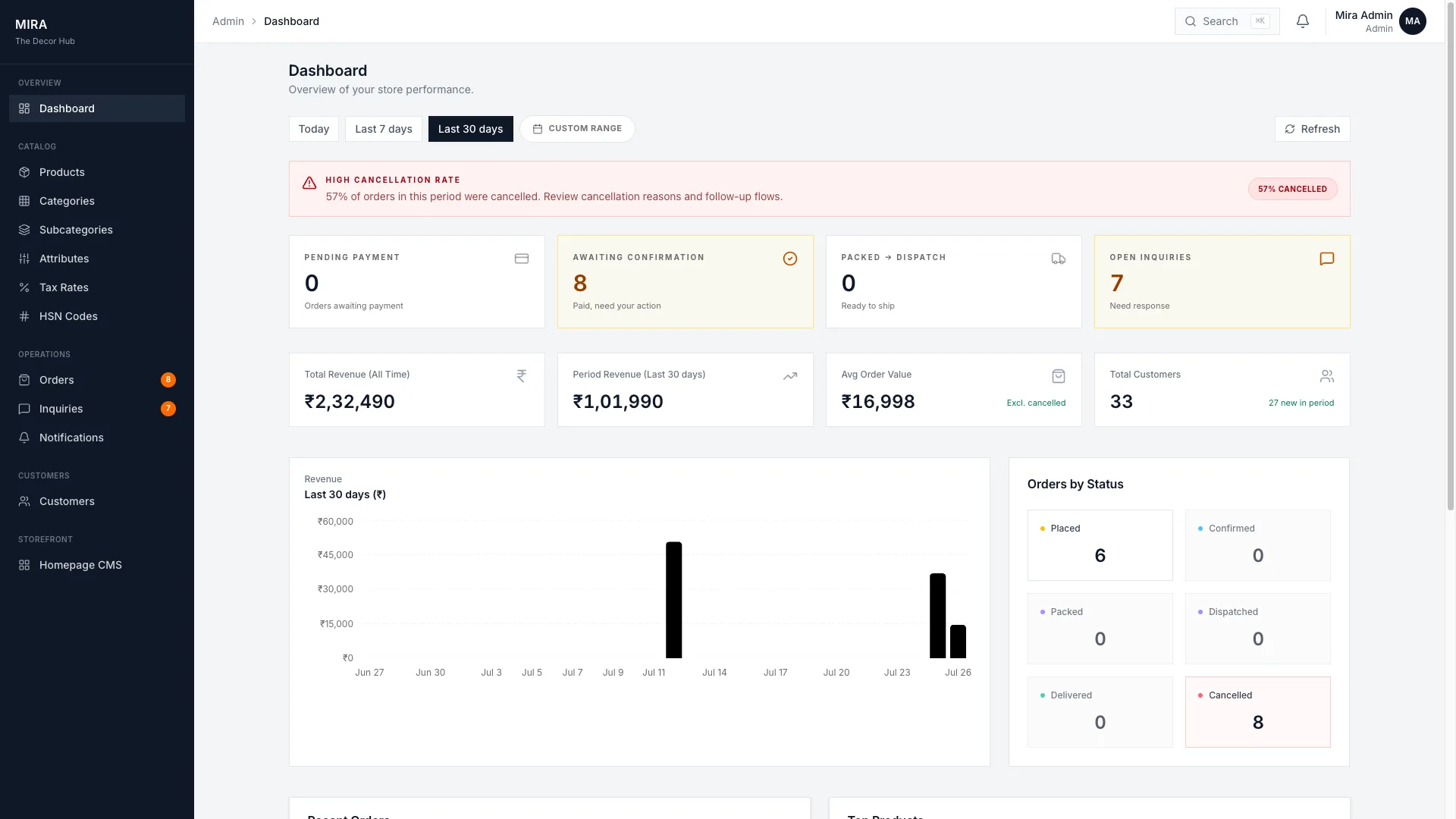Open the Custom Range picker
Screen dimensions: 1456x819
tap(577, 129)
